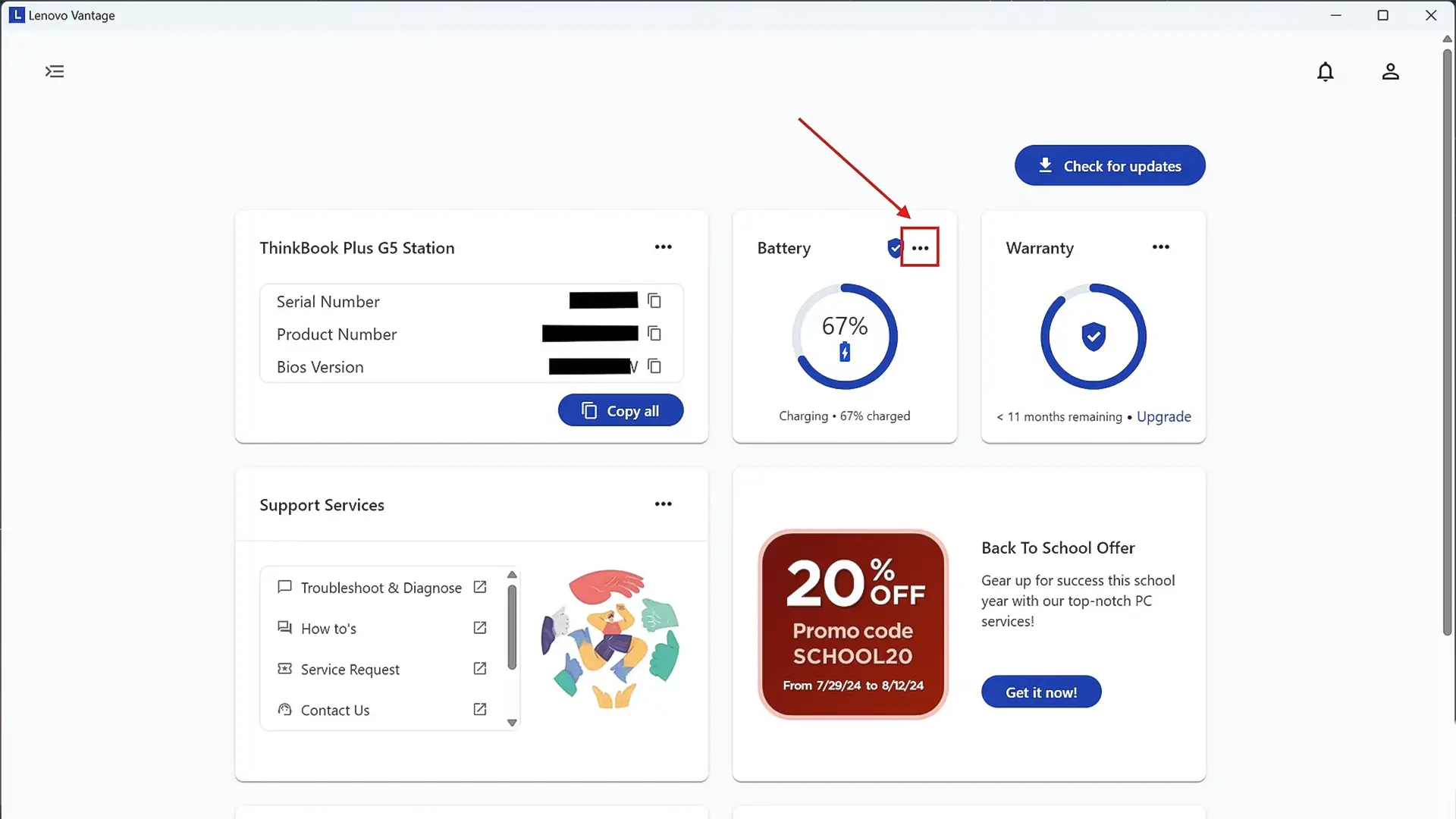
Task: Click the Charging 67% charged status text
Action: [845, 416]
